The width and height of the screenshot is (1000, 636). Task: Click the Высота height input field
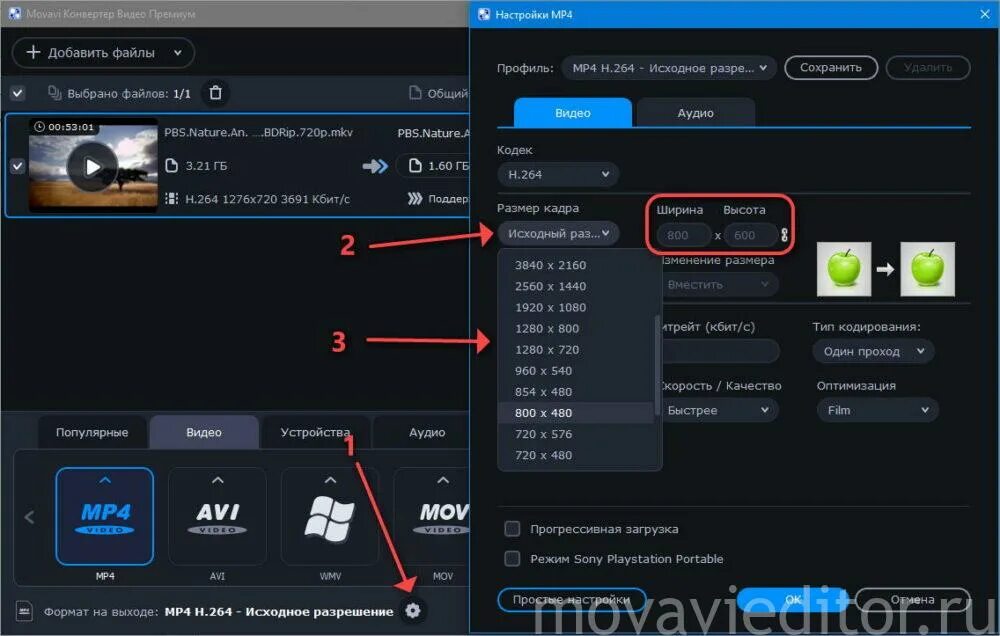(751, 235)
